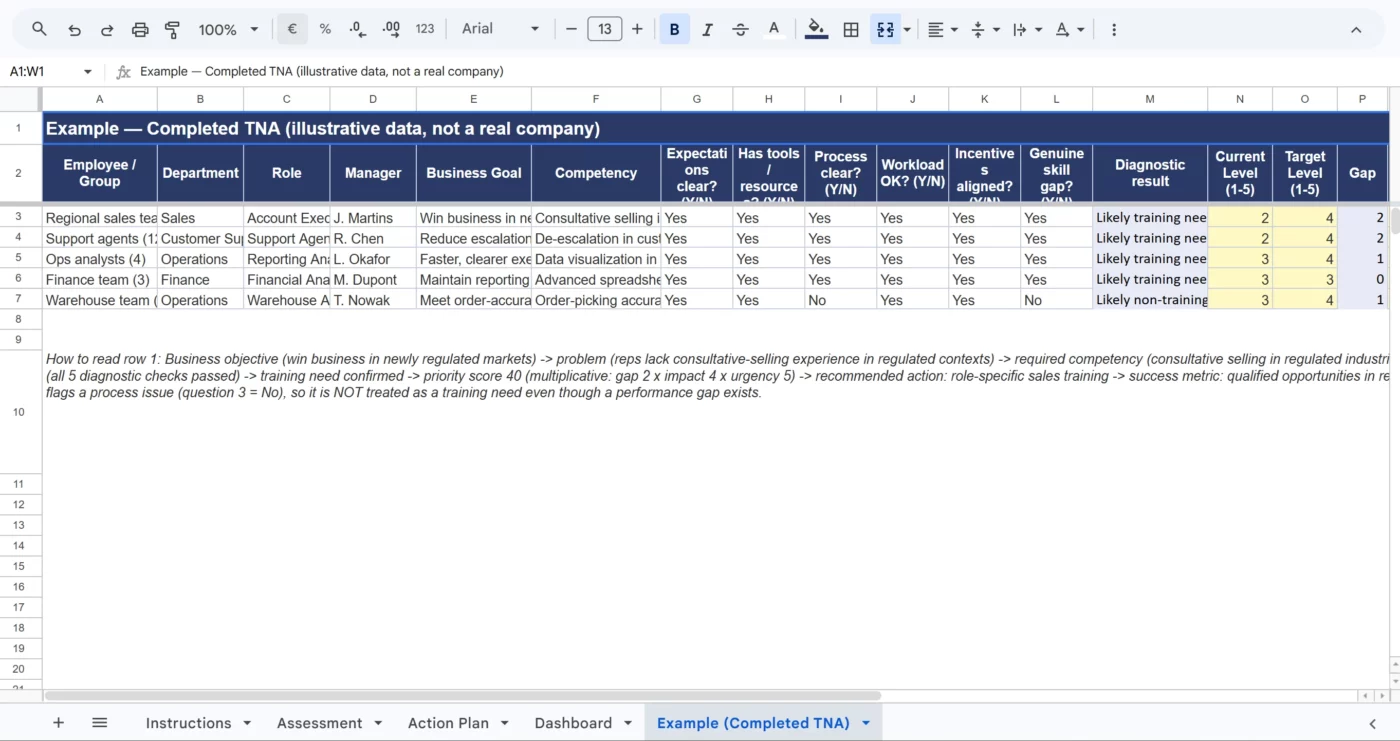The width and height of the screenshot is (1400, 741).
Task: Undo the last action
Action: (x=74, y=30)
